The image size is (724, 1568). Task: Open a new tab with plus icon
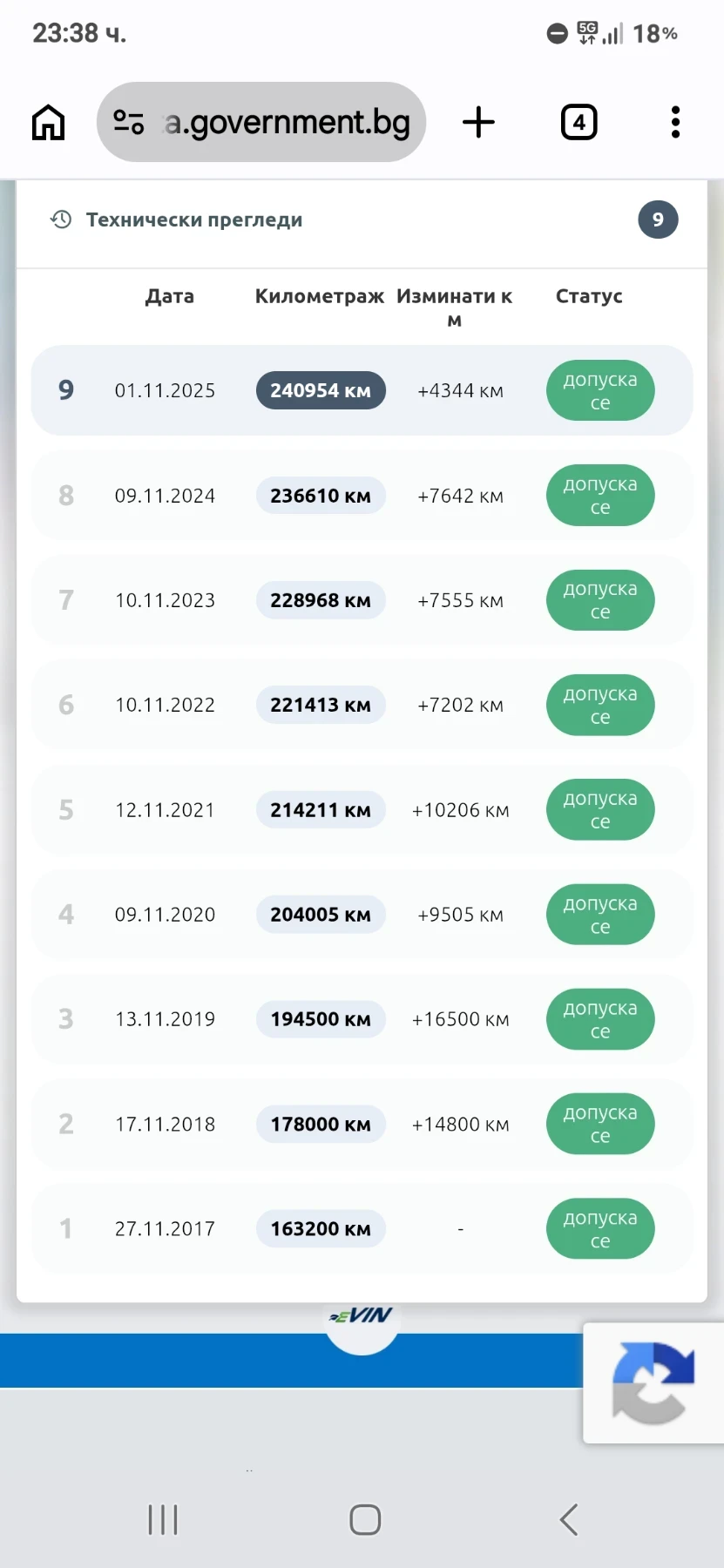pyautogui.click(x=478, y=122)
